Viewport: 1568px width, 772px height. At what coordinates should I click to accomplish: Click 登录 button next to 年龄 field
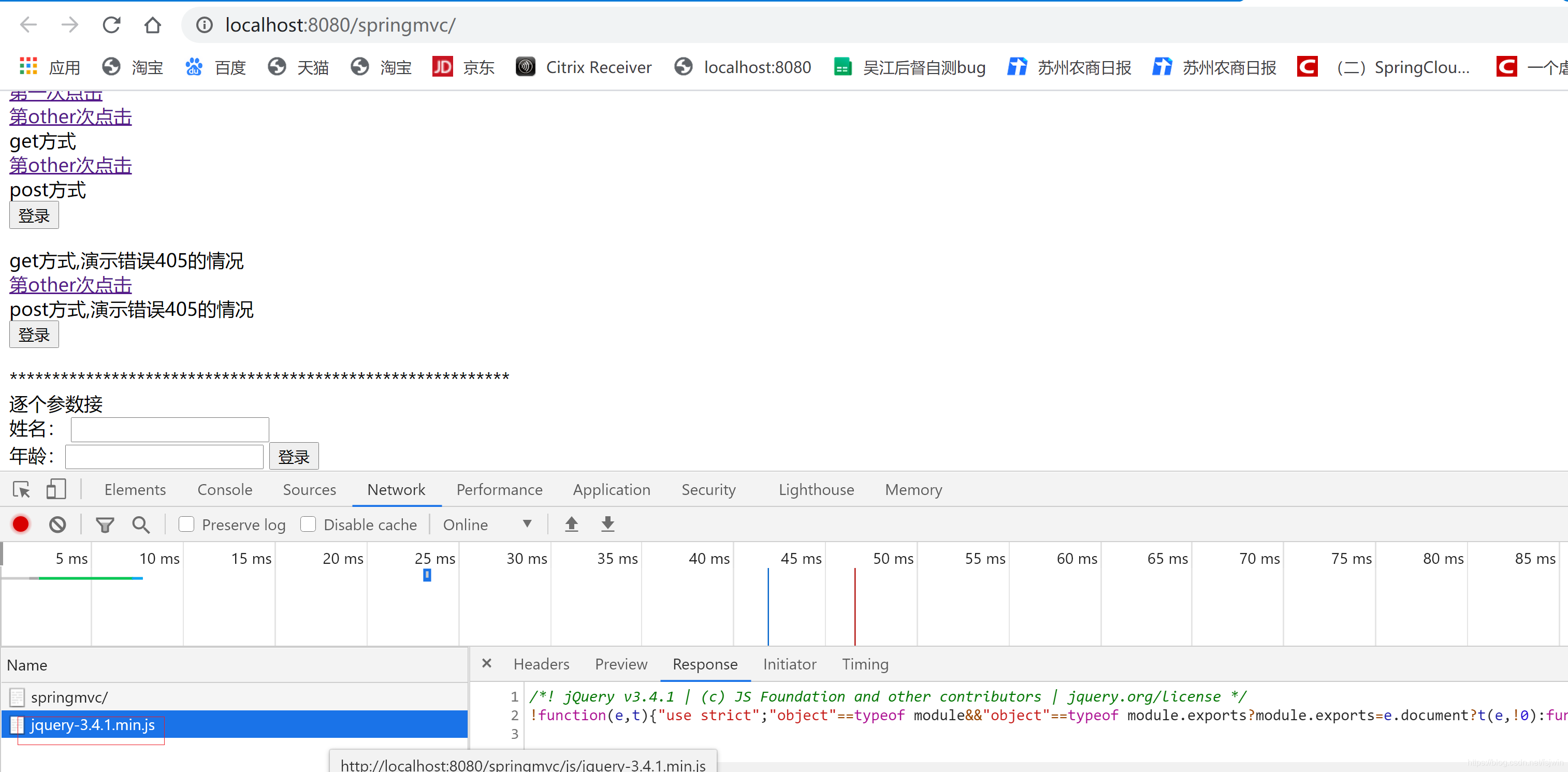294,456
